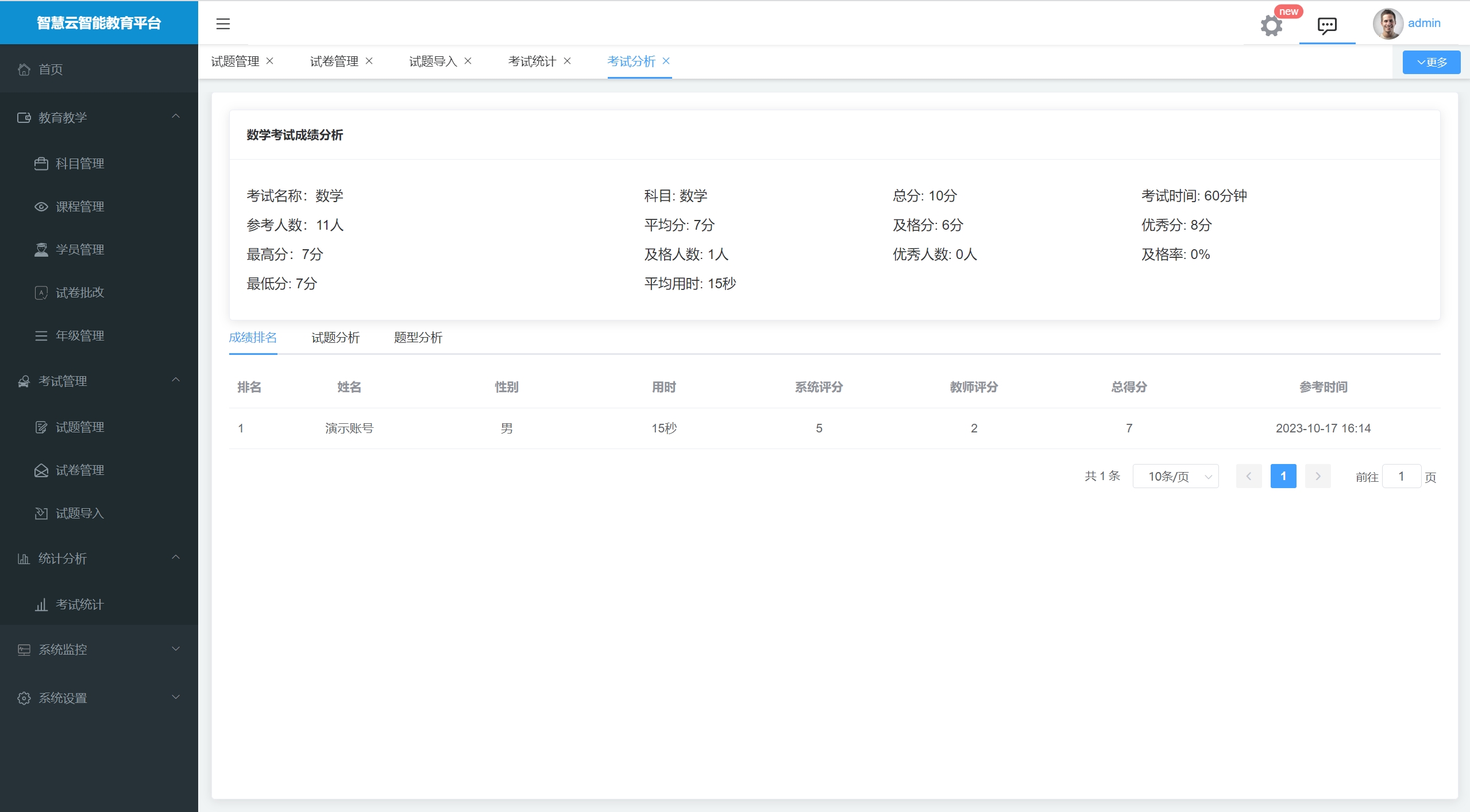Close the 考试统计 tab

click(567, 61)
